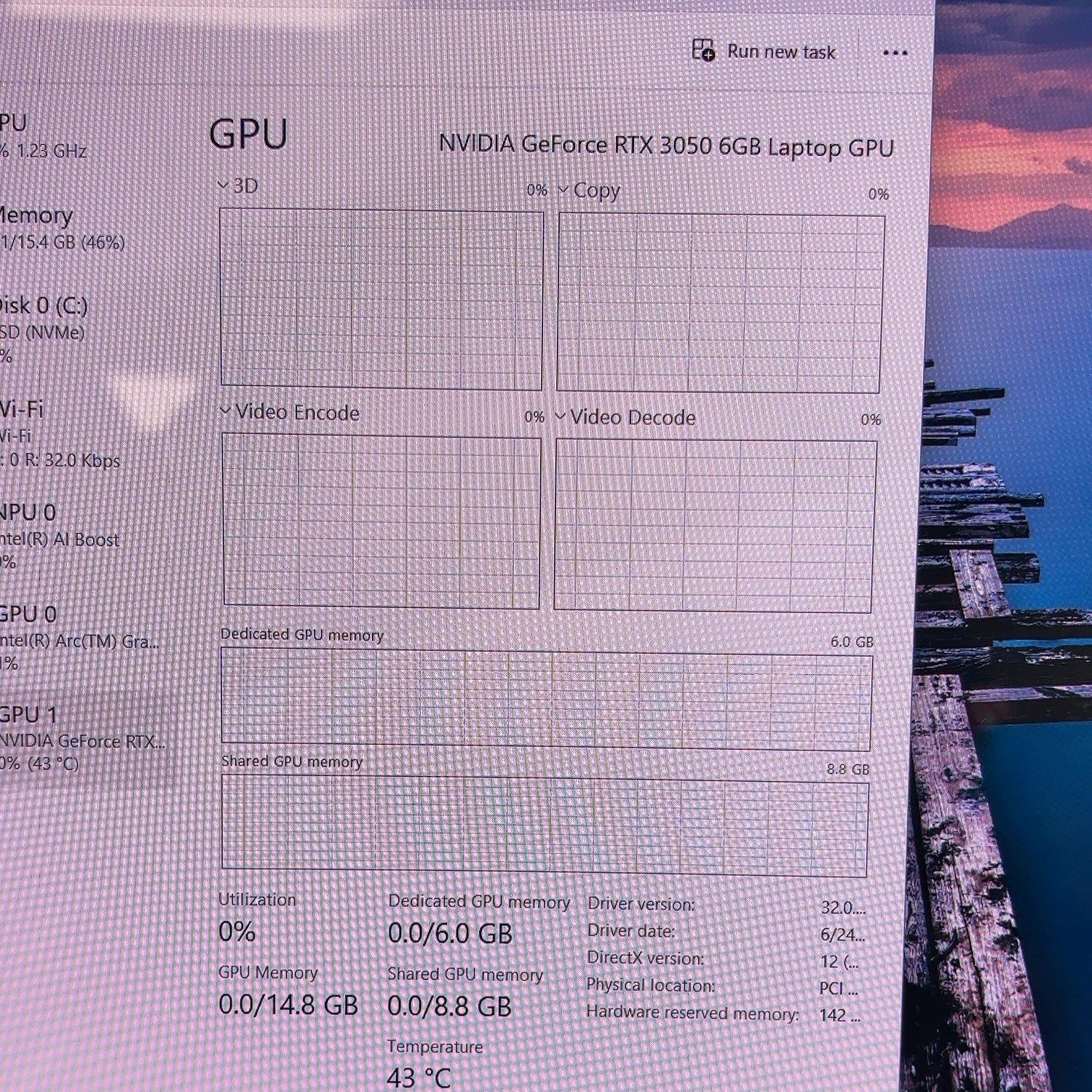Click the 0.0/8.8 GB shared memory value
1092x1092 pixels.
pyautogui.click(x=449, y=1006)
